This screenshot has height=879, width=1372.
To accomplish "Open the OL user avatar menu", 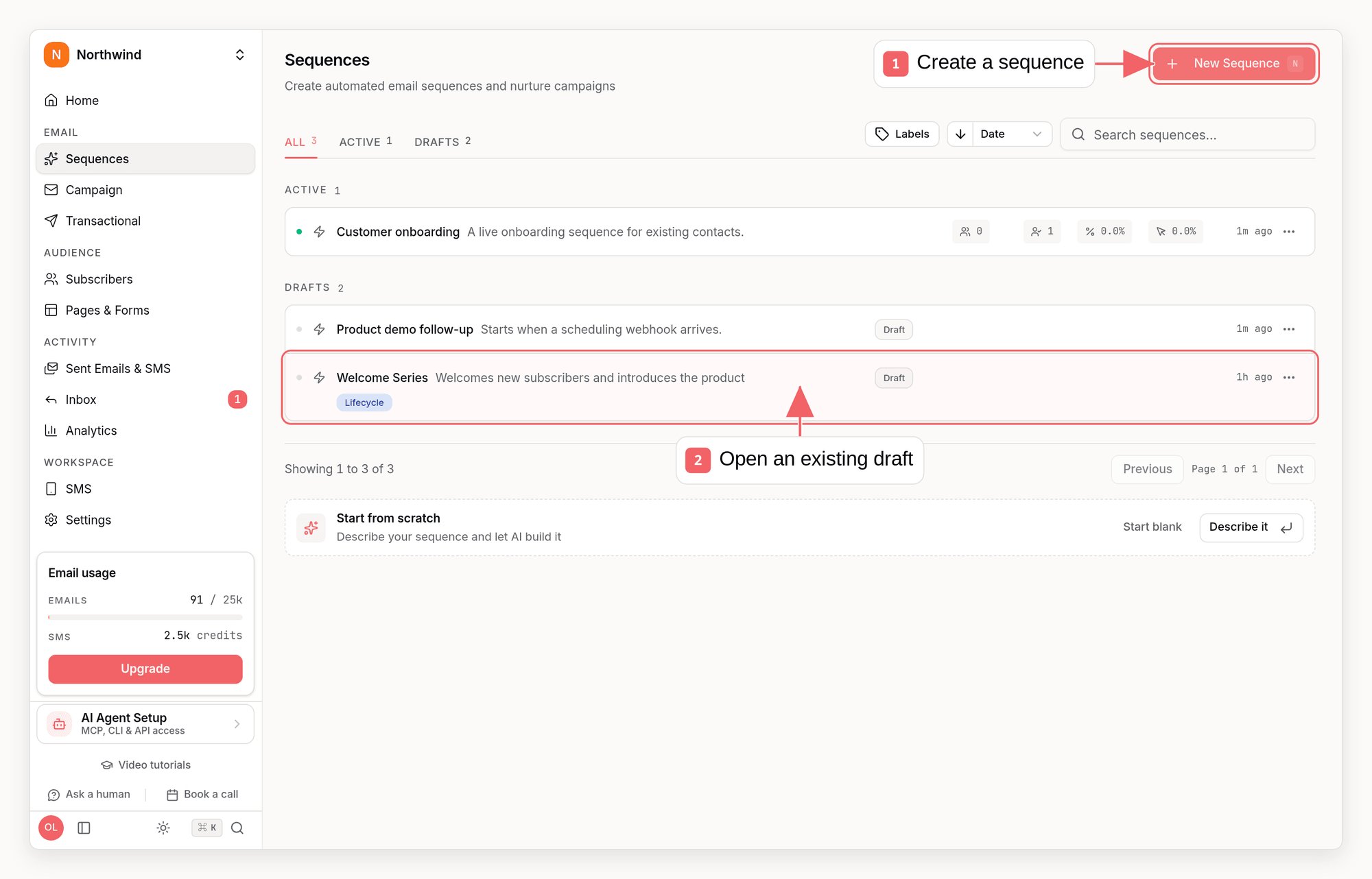I will click(x=51, y=828).
